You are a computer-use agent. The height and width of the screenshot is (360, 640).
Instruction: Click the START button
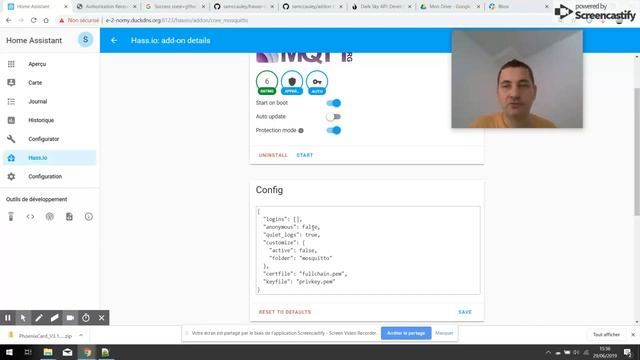pos(305,156)
